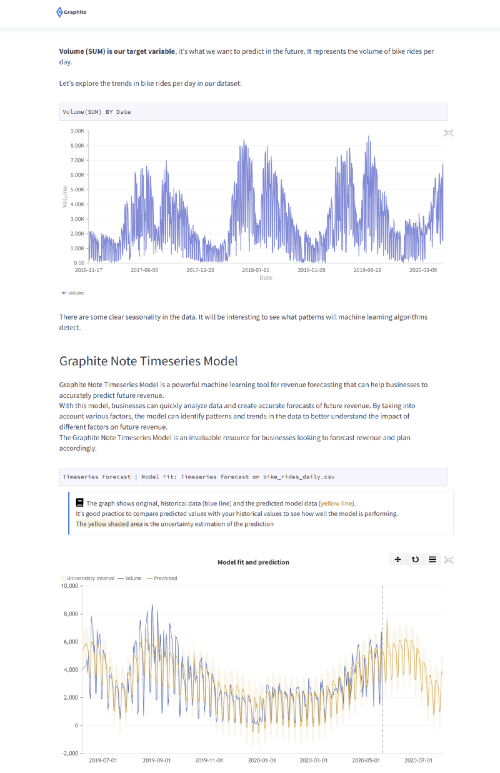Click the Graphite logo in the header
The width and height of the screenshot is (500, 773).
pos(71,12)
